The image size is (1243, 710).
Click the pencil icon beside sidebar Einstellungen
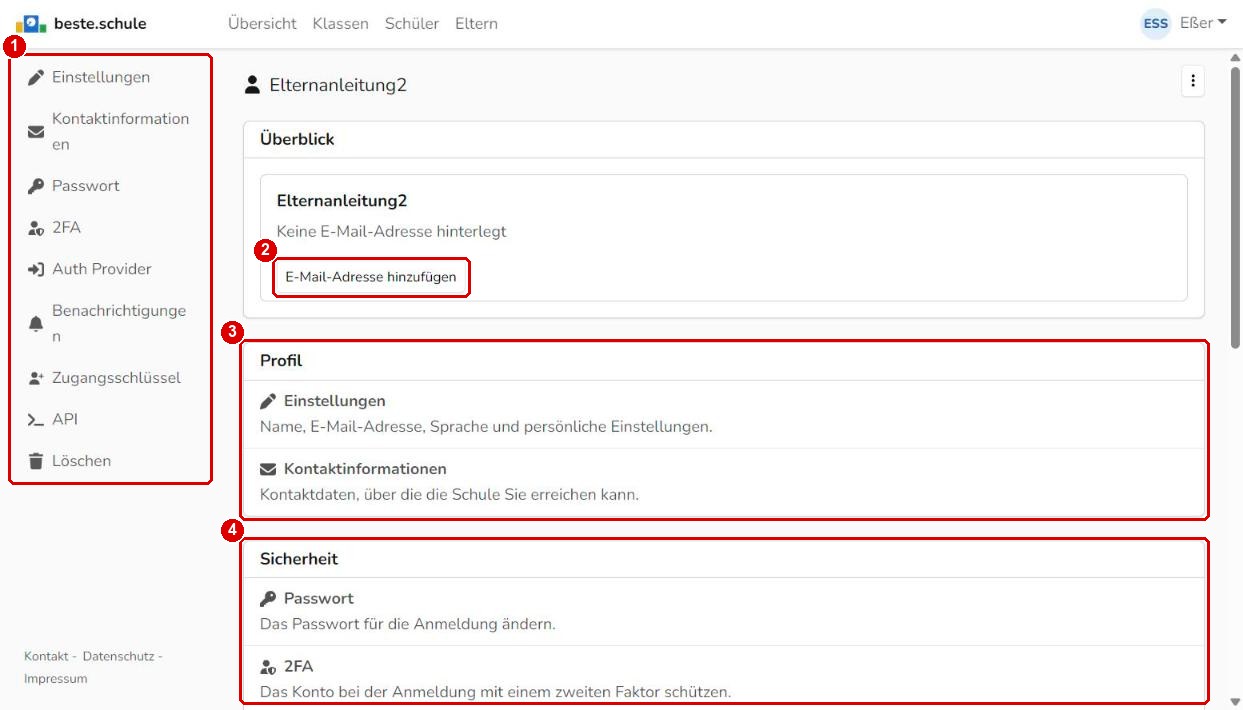click(x=37, y=77)
